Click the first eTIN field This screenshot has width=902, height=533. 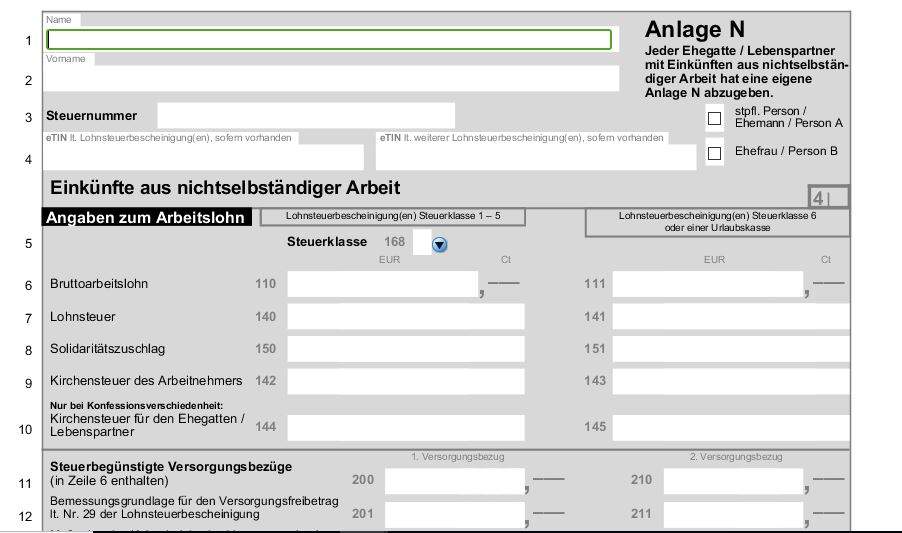coord(204,158)
